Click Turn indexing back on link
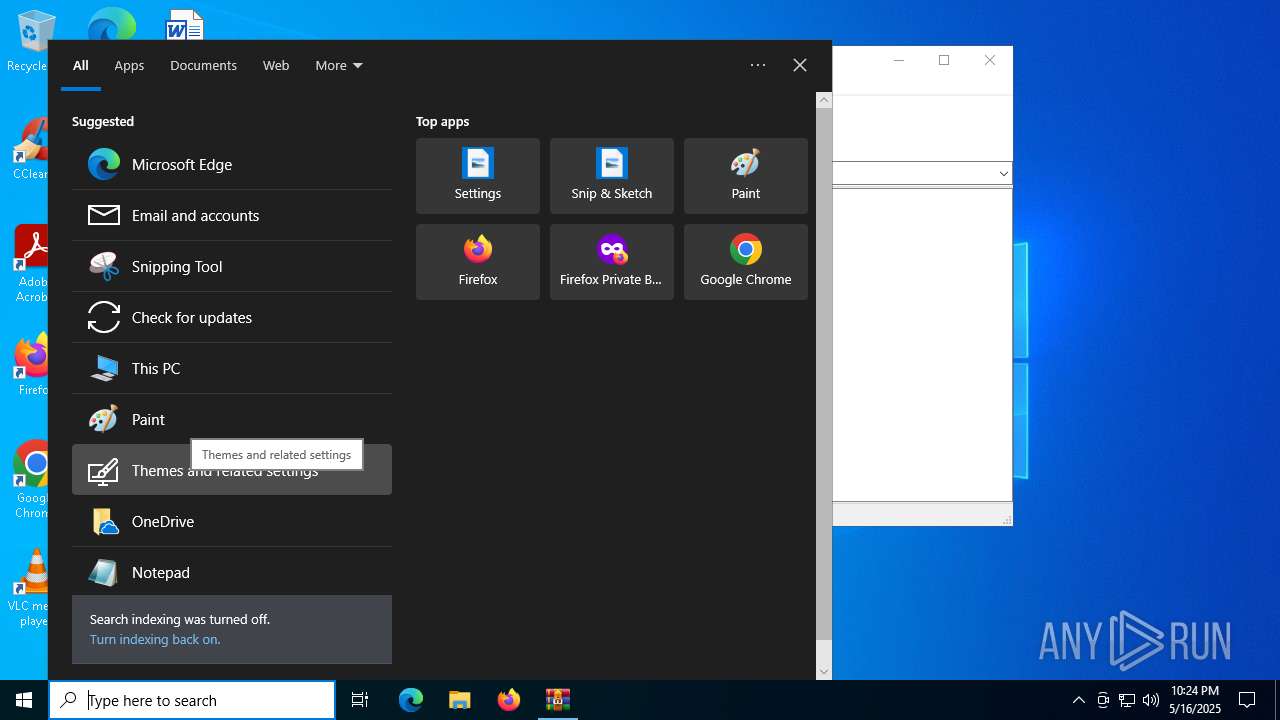This screenshot has width=1280, height=720. pos(155,639)
